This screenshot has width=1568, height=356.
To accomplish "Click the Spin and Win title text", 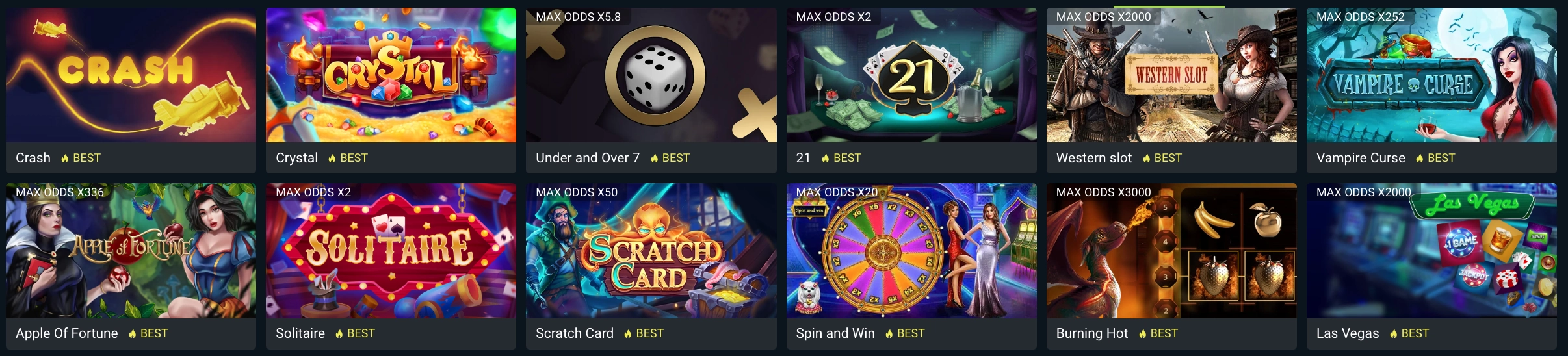I will coord(835,333).
